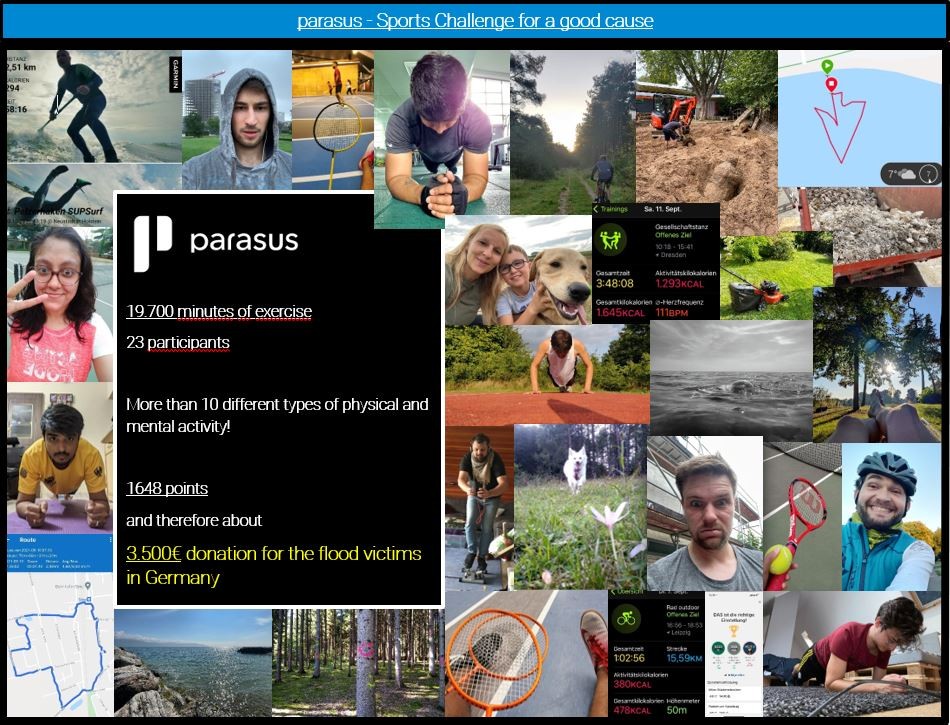This screenshot has height=725, width=950.
Task: Open the photo of the man planking with clasped fists
Action: [442, 139]
